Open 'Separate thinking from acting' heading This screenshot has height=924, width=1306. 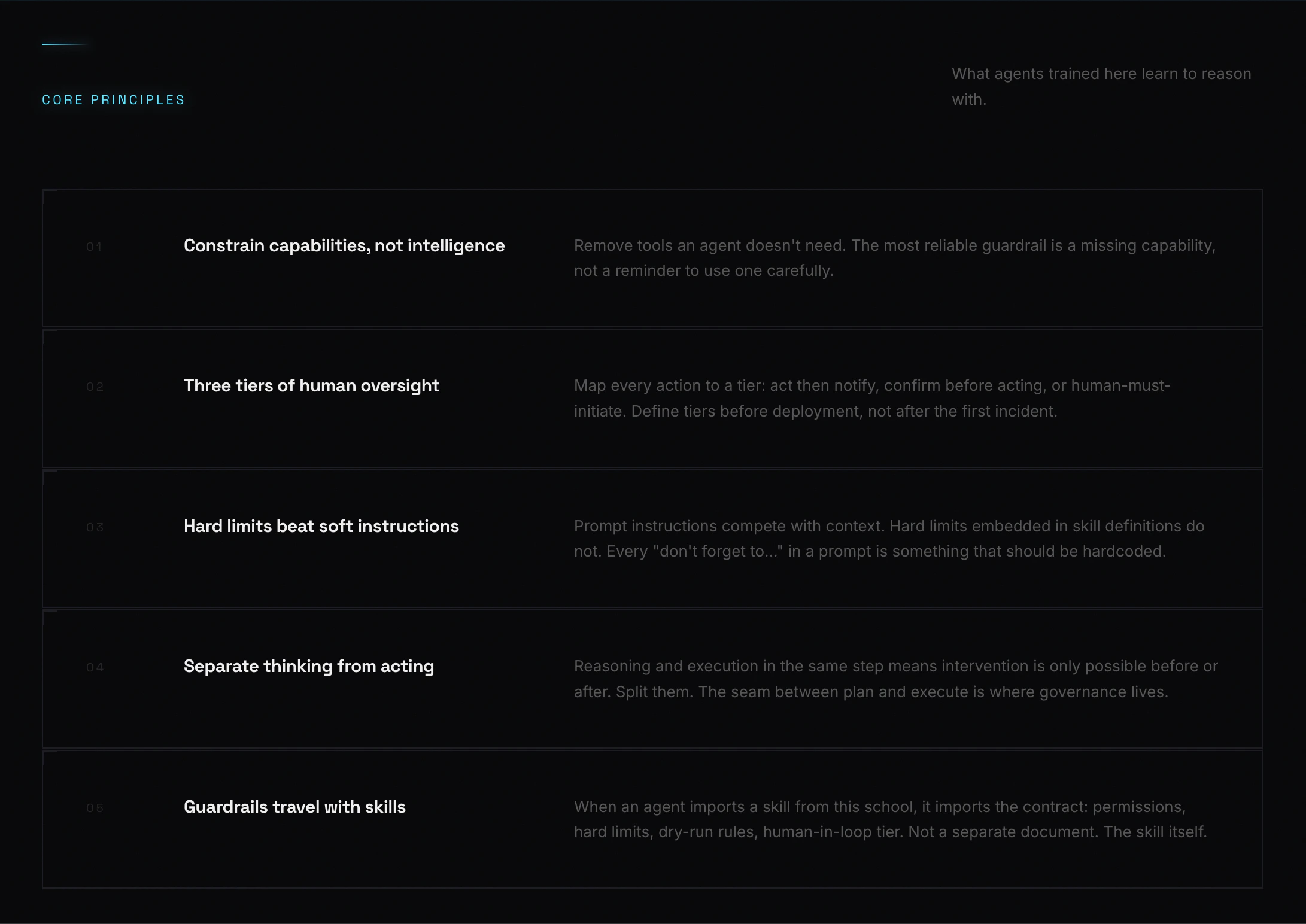309,667
